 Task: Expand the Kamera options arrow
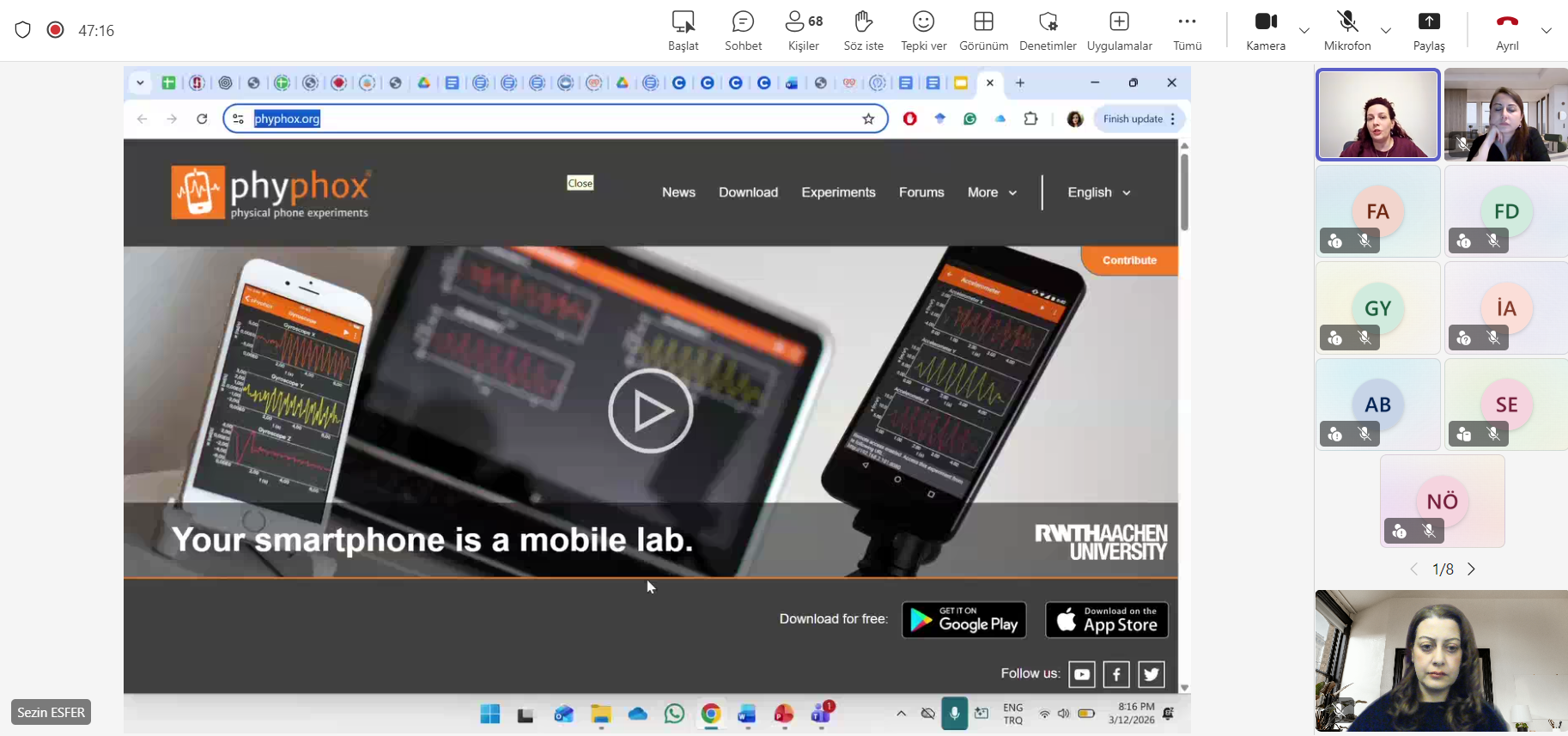click(x=1304, y=31)
